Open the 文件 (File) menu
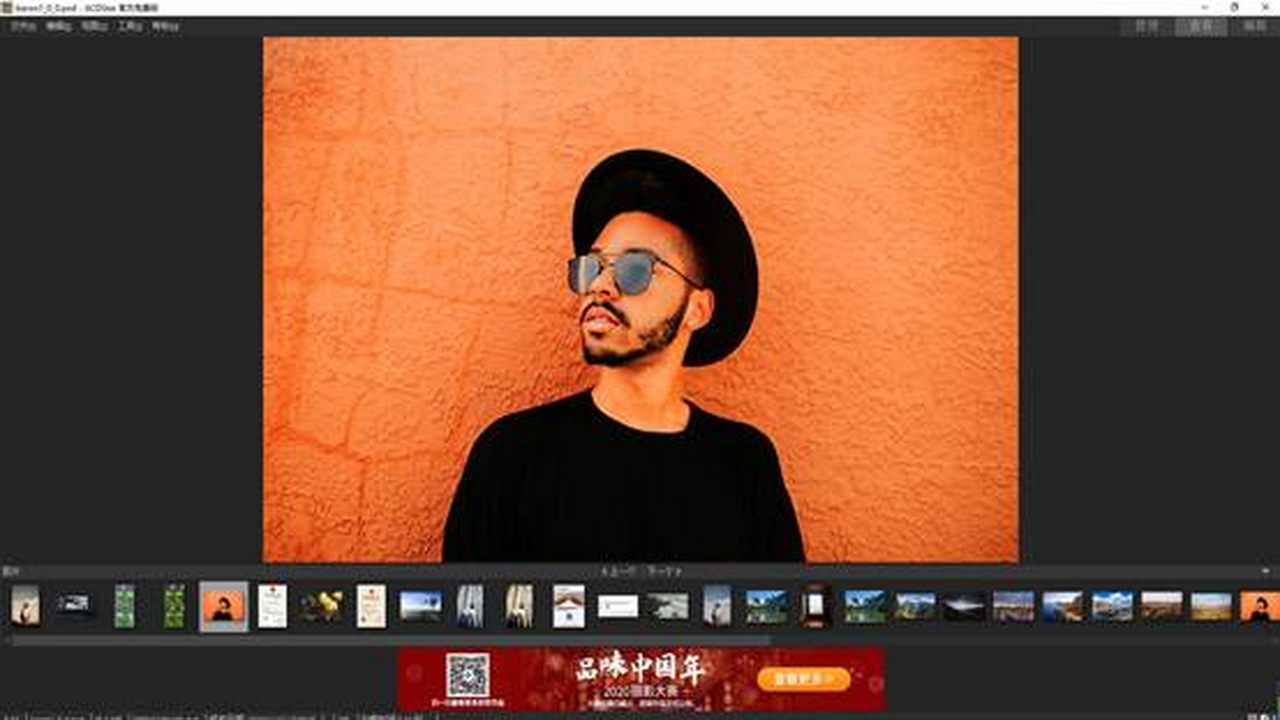Screen dimensions: 1280x720 [x=22, y=26]
